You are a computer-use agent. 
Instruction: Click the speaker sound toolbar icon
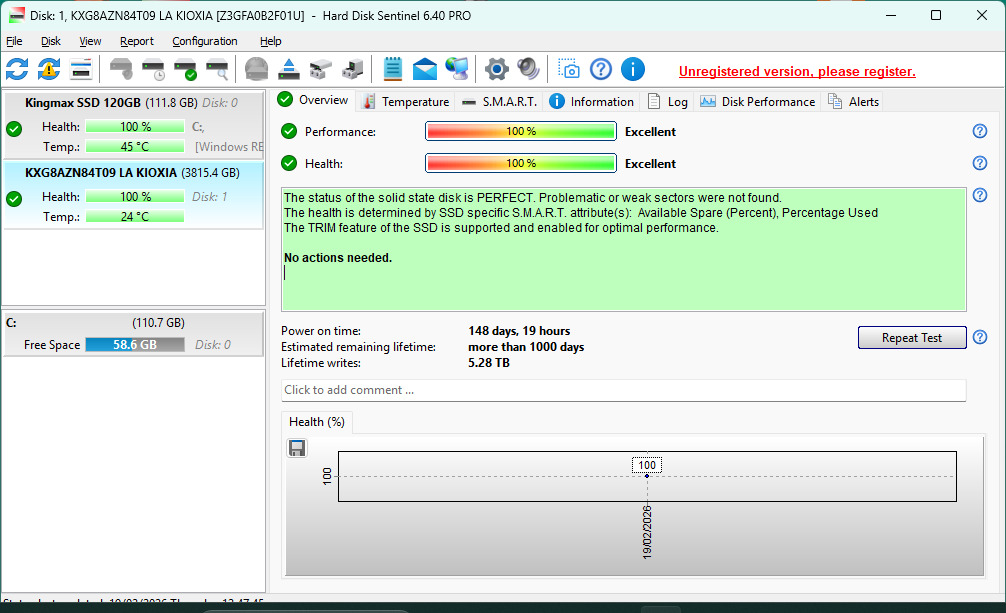click(x=529, y=69)
